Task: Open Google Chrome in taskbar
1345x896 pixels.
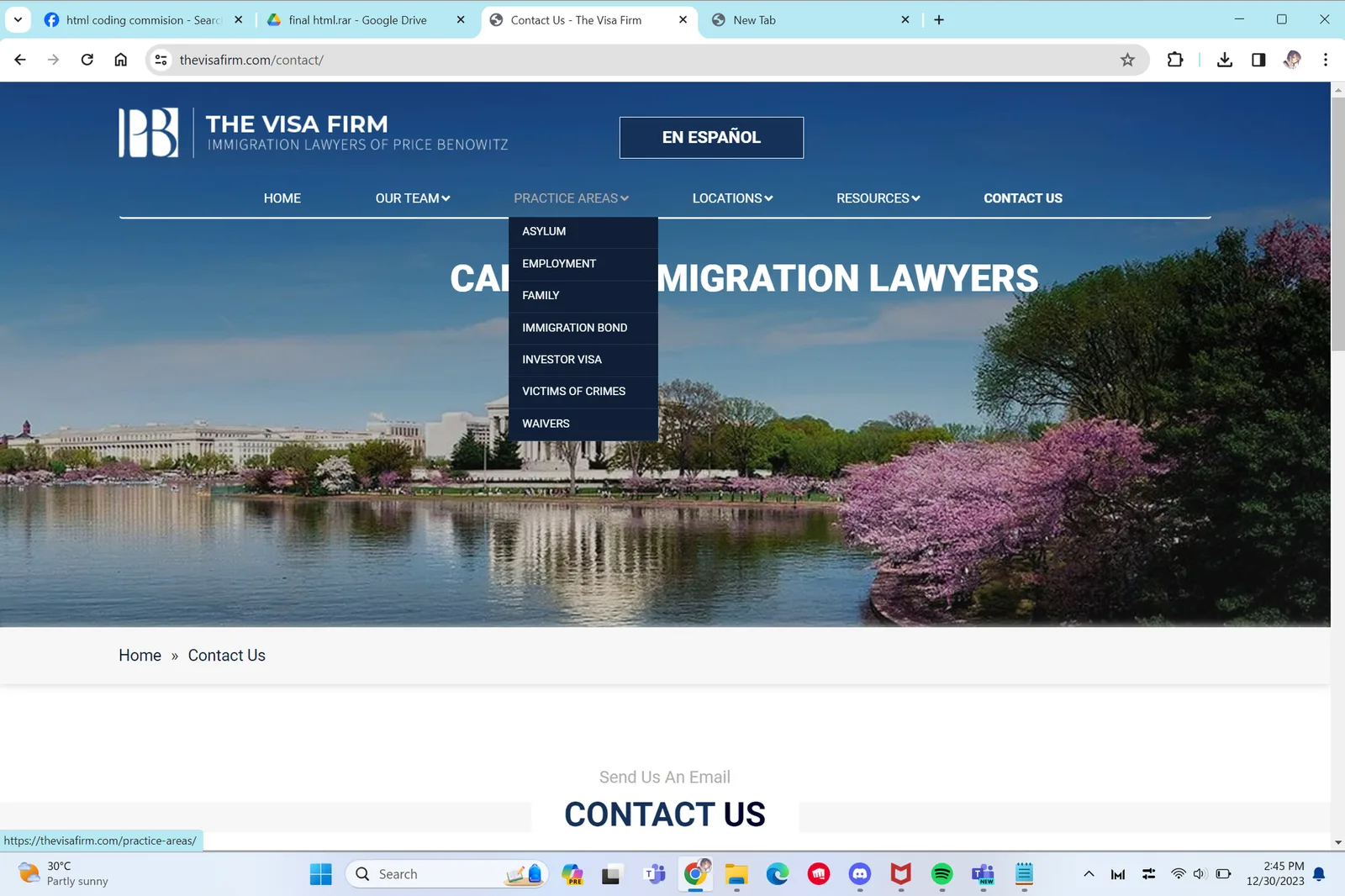Action: click(695, 874)
